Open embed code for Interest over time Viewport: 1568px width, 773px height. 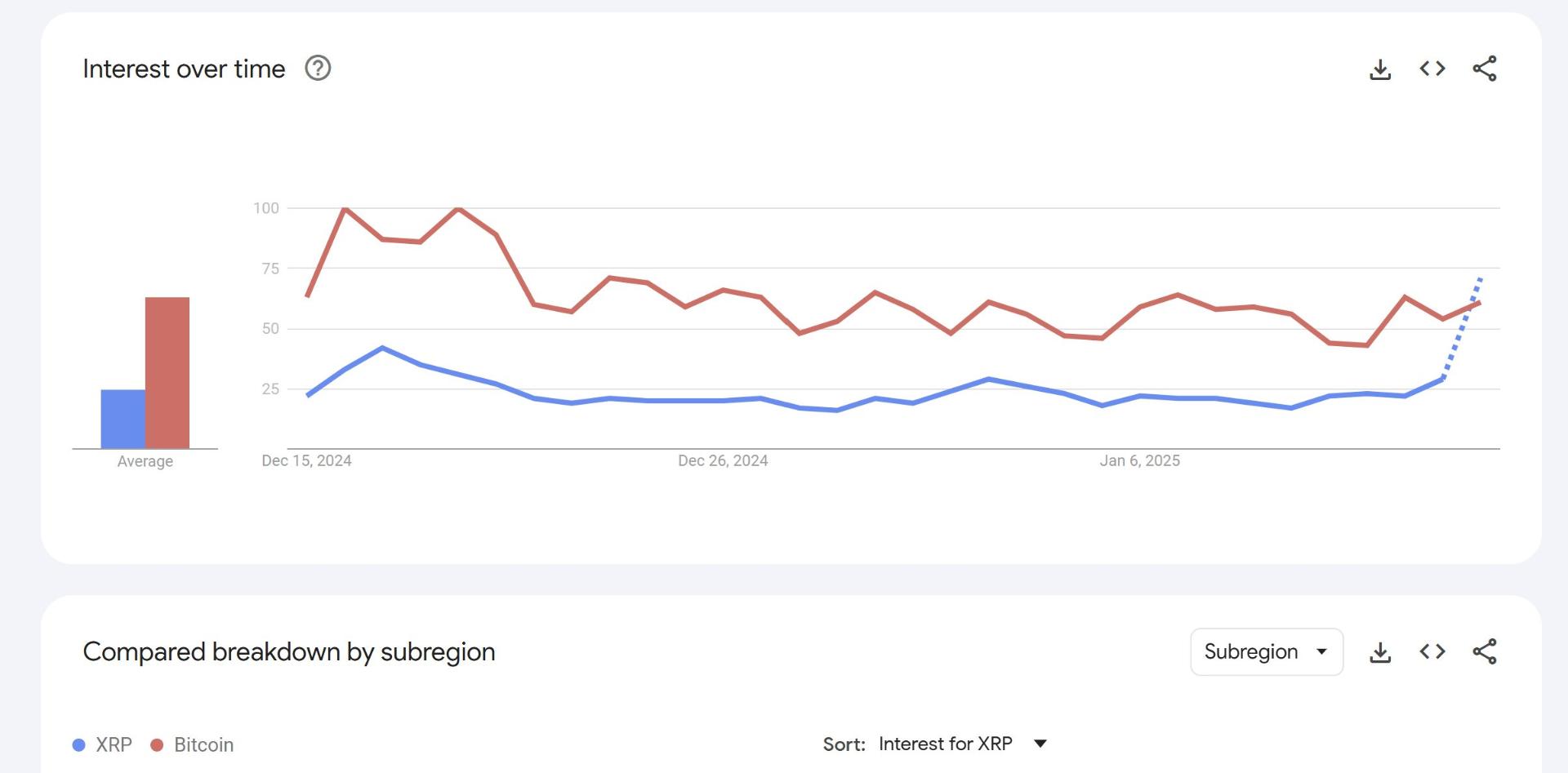(1432, 69)
